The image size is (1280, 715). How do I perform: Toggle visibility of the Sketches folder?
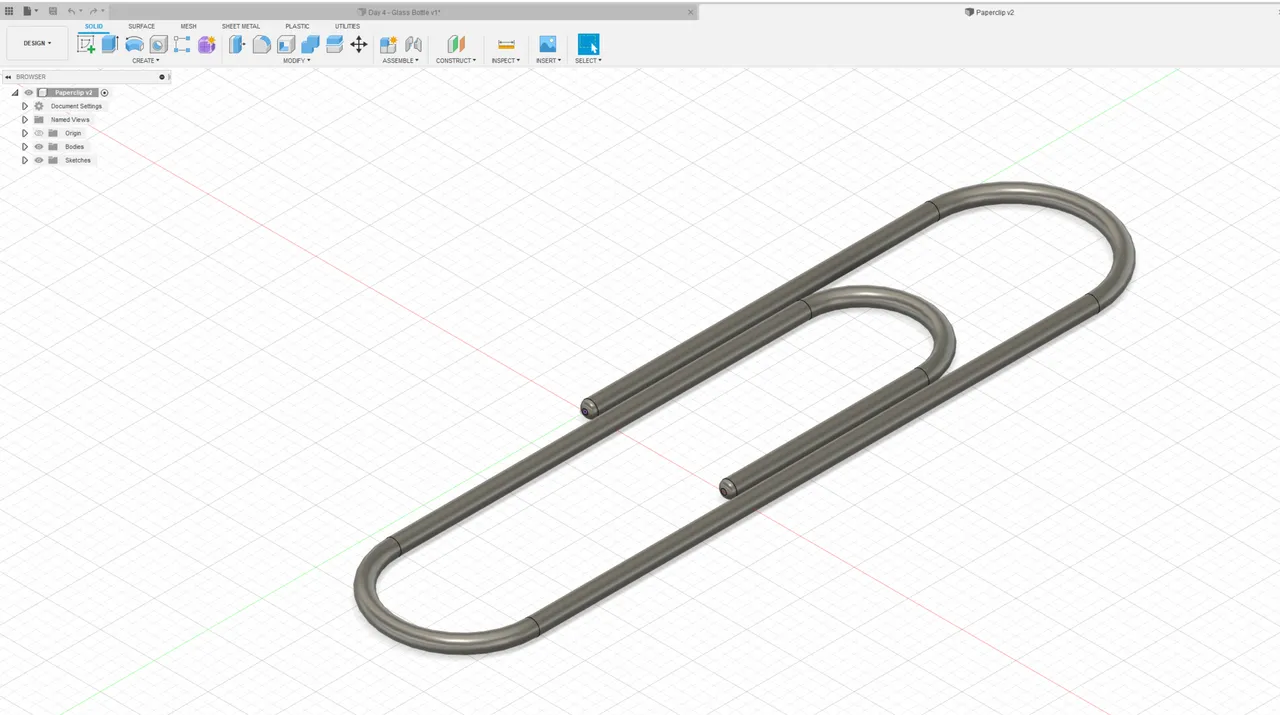point(39,160)
